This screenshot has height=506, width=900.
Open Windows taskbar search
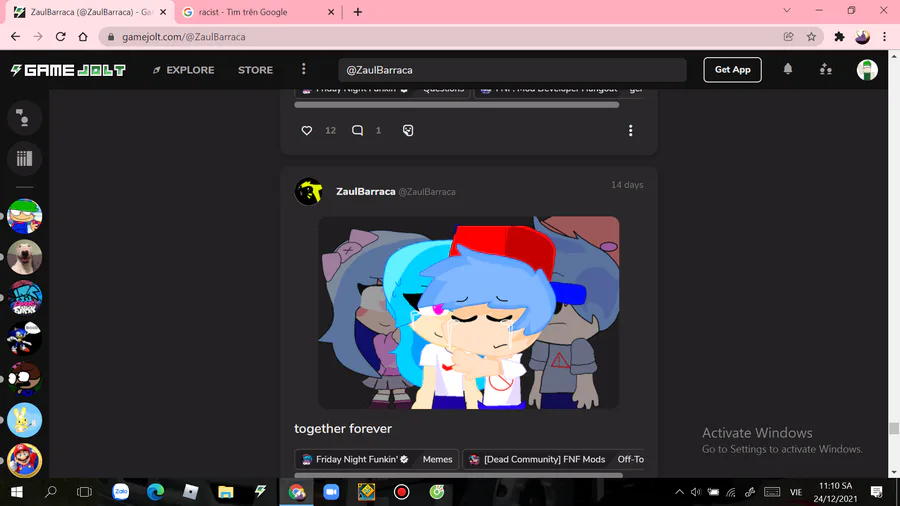tap(51, 492)
